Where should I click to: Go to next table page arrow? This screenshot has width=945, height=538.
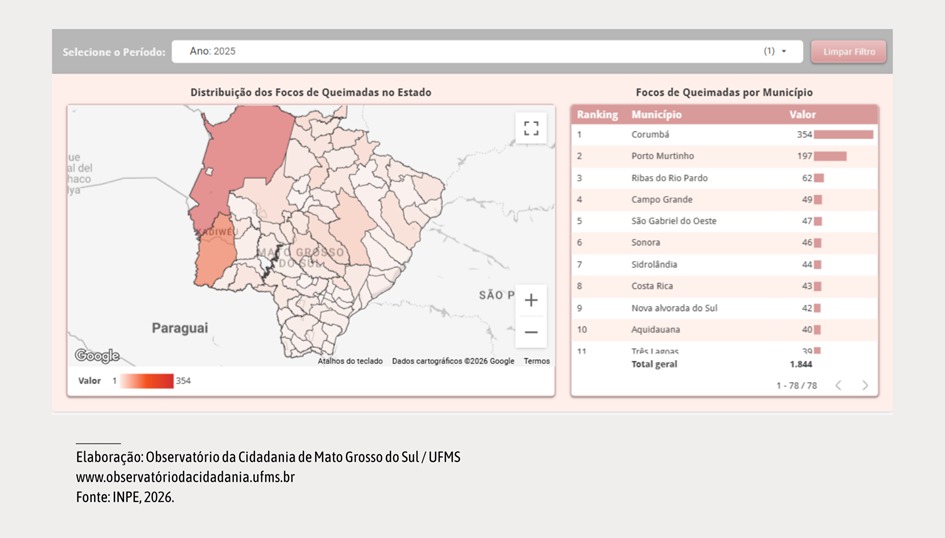point(865,386)
